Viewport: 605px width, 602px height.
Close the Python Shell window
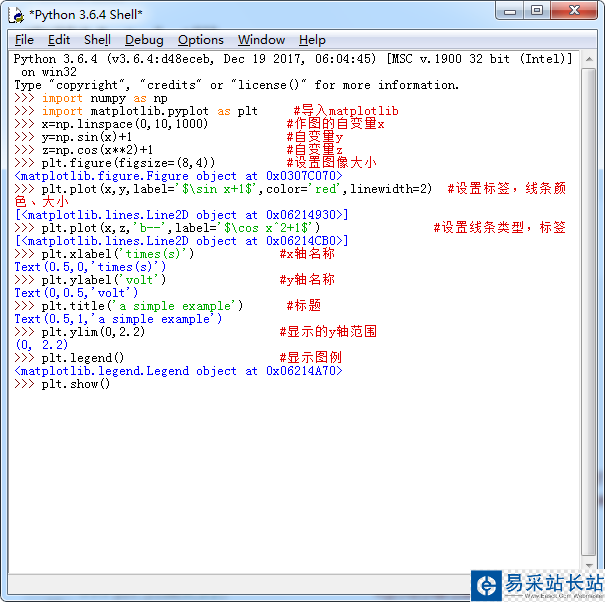[x=574, y=11]
